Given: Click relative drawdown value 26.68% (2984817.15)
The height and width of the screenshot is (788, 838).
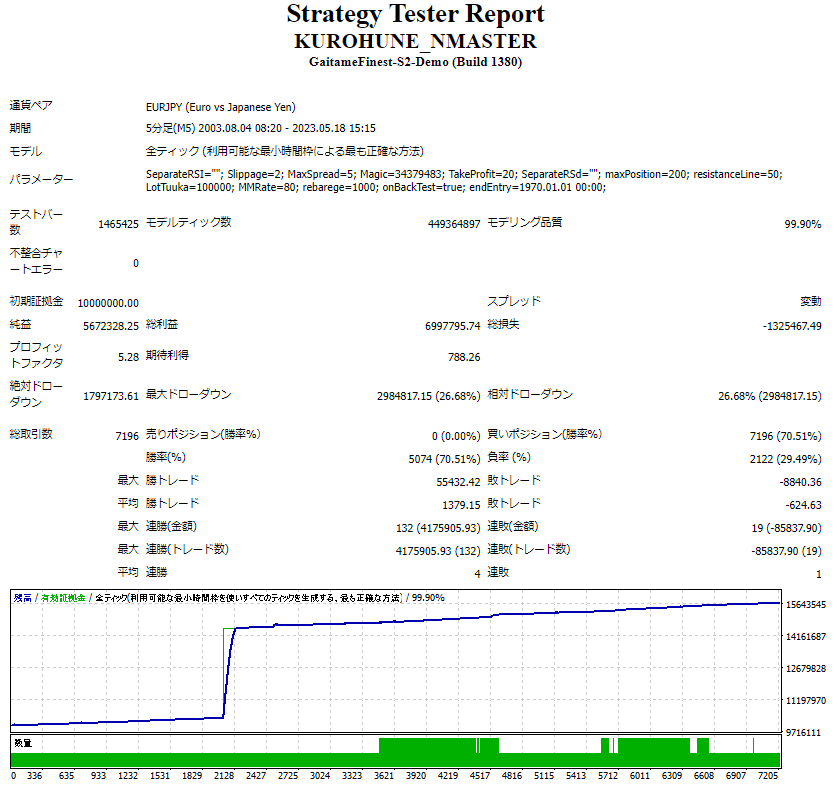Looking at the screenshot, I should (770, 396).
